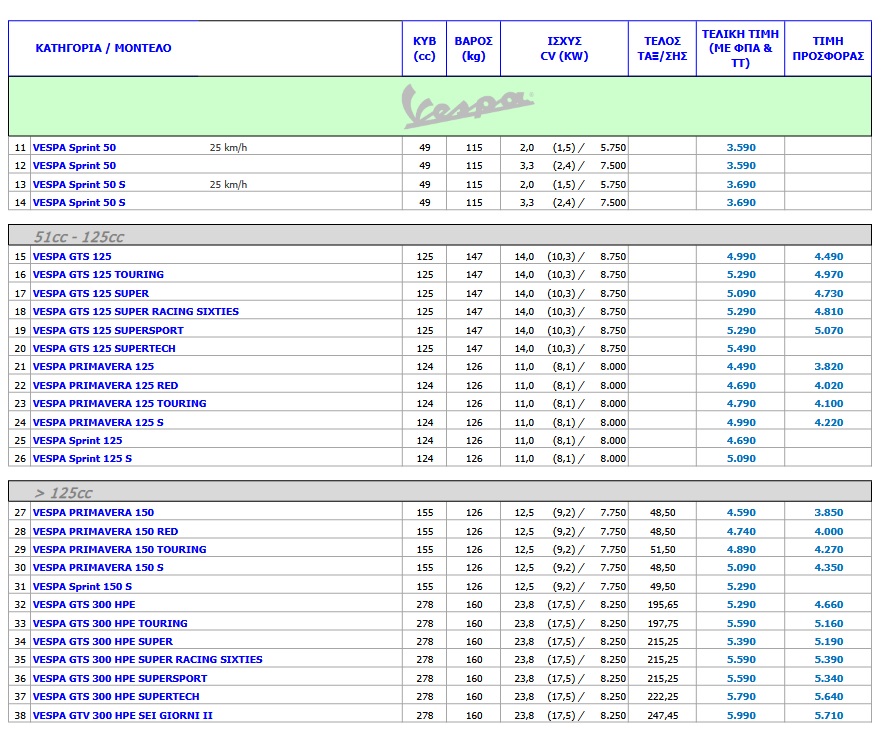Choose the VESPA GTS 125 SUPERTECH model

pyautogui.click(x=104, y=348)
